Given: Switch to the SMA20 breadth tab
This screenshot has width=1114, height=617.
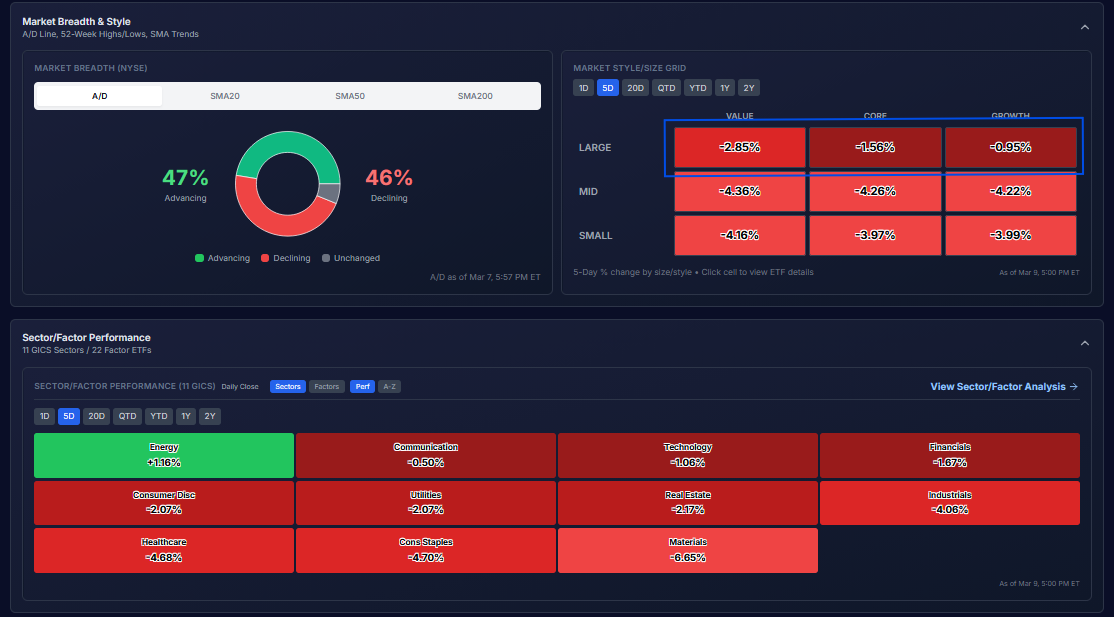Looking at the screenshot, I should pyautogui.click(x=224, y=96).
